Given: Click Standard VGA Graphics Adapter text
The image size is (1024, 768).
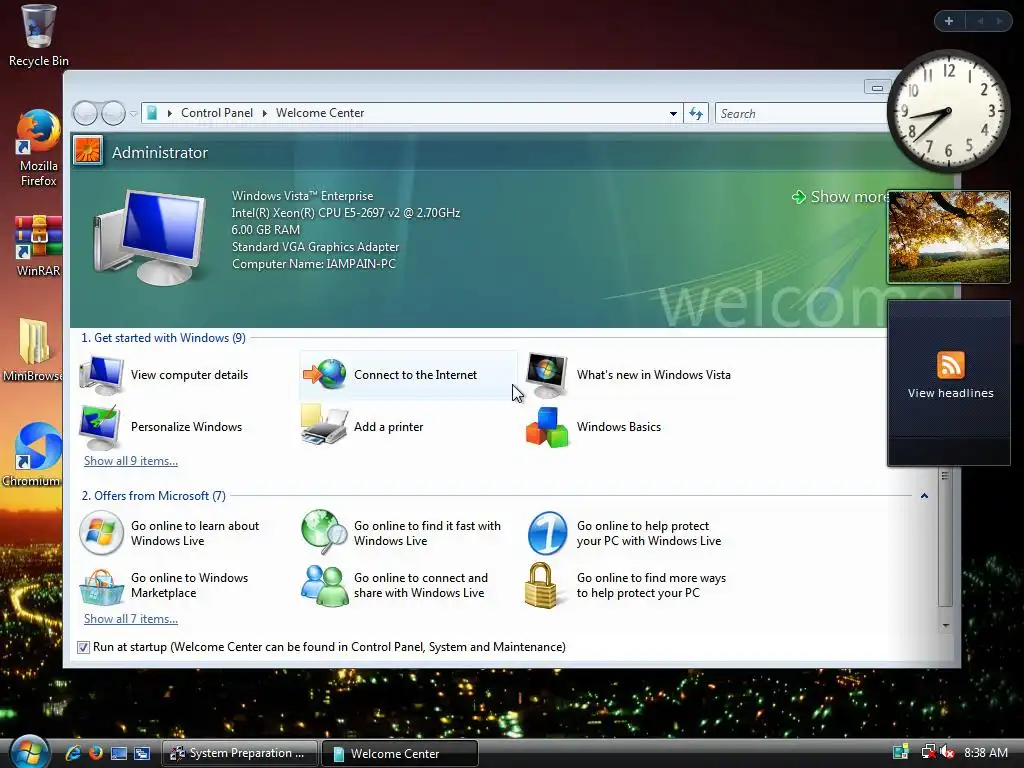Looking at the screenshot, I should tap(315, 247).
